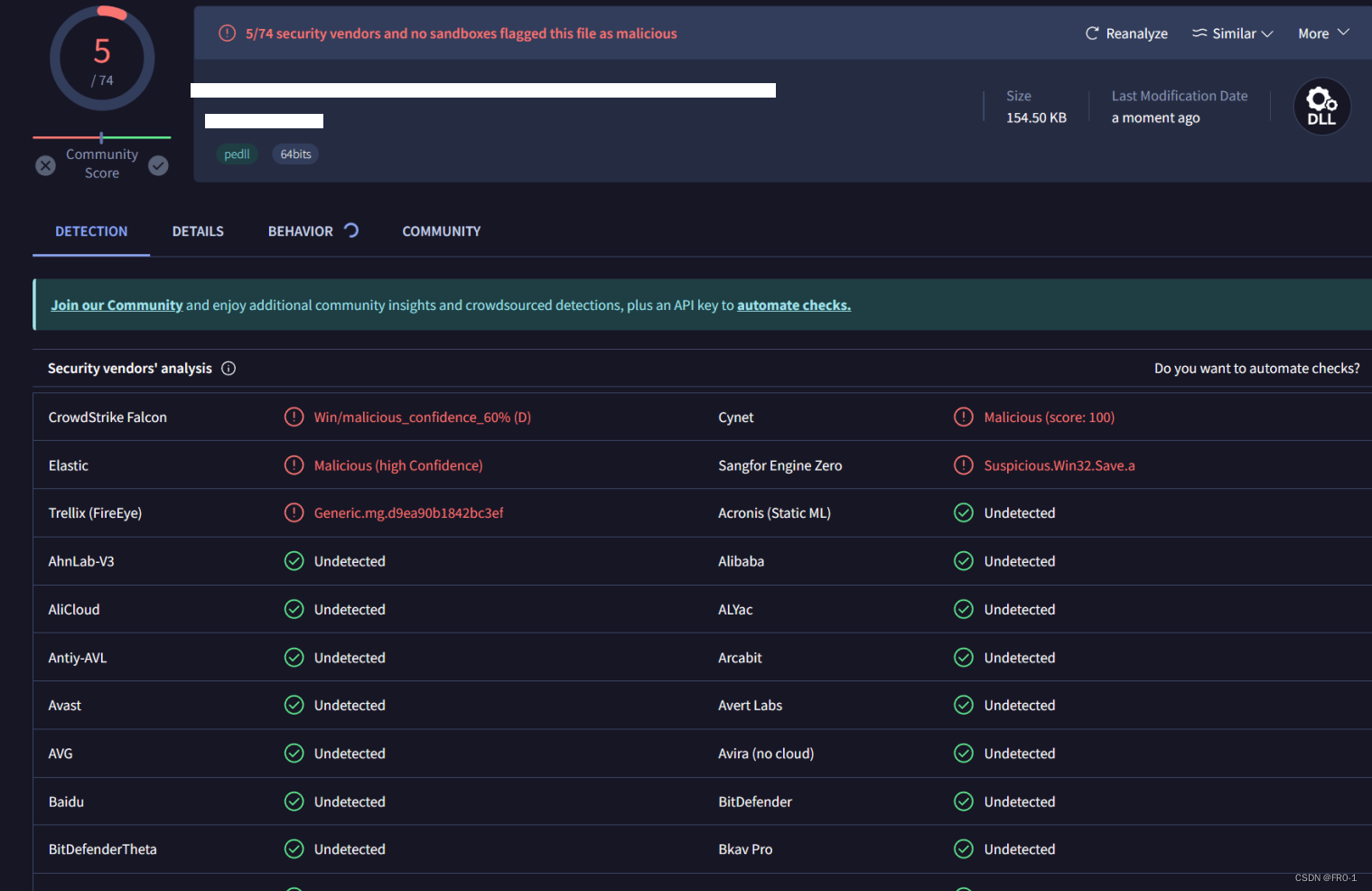The width and height of the screenshot is (1372, 891).
Task: Click the info icon next to Security vendors' analysis
Action: [229, 369]
